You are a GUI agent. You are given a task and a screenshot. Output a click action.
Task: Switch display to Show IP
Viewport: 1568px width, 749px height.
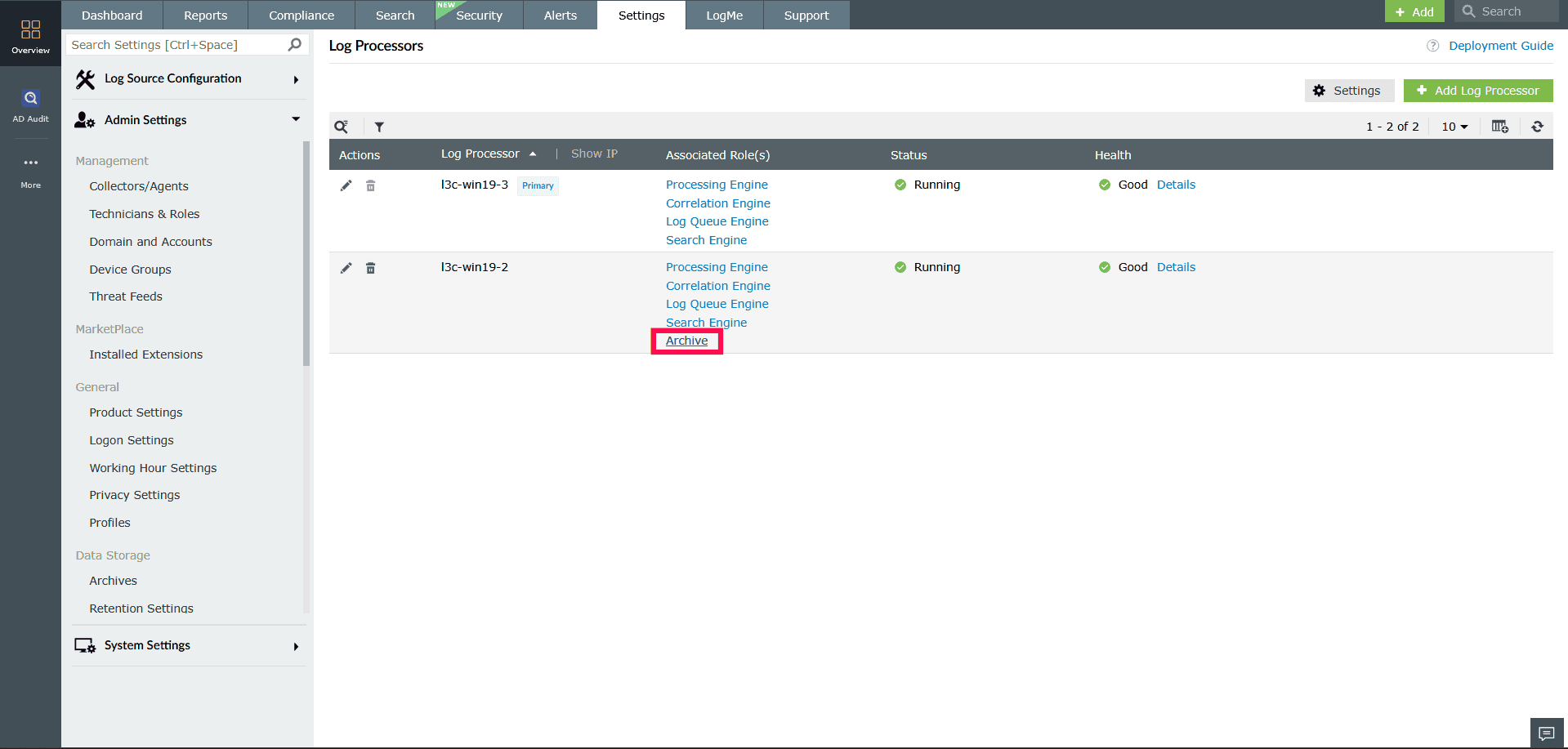[x=594, y=154]
